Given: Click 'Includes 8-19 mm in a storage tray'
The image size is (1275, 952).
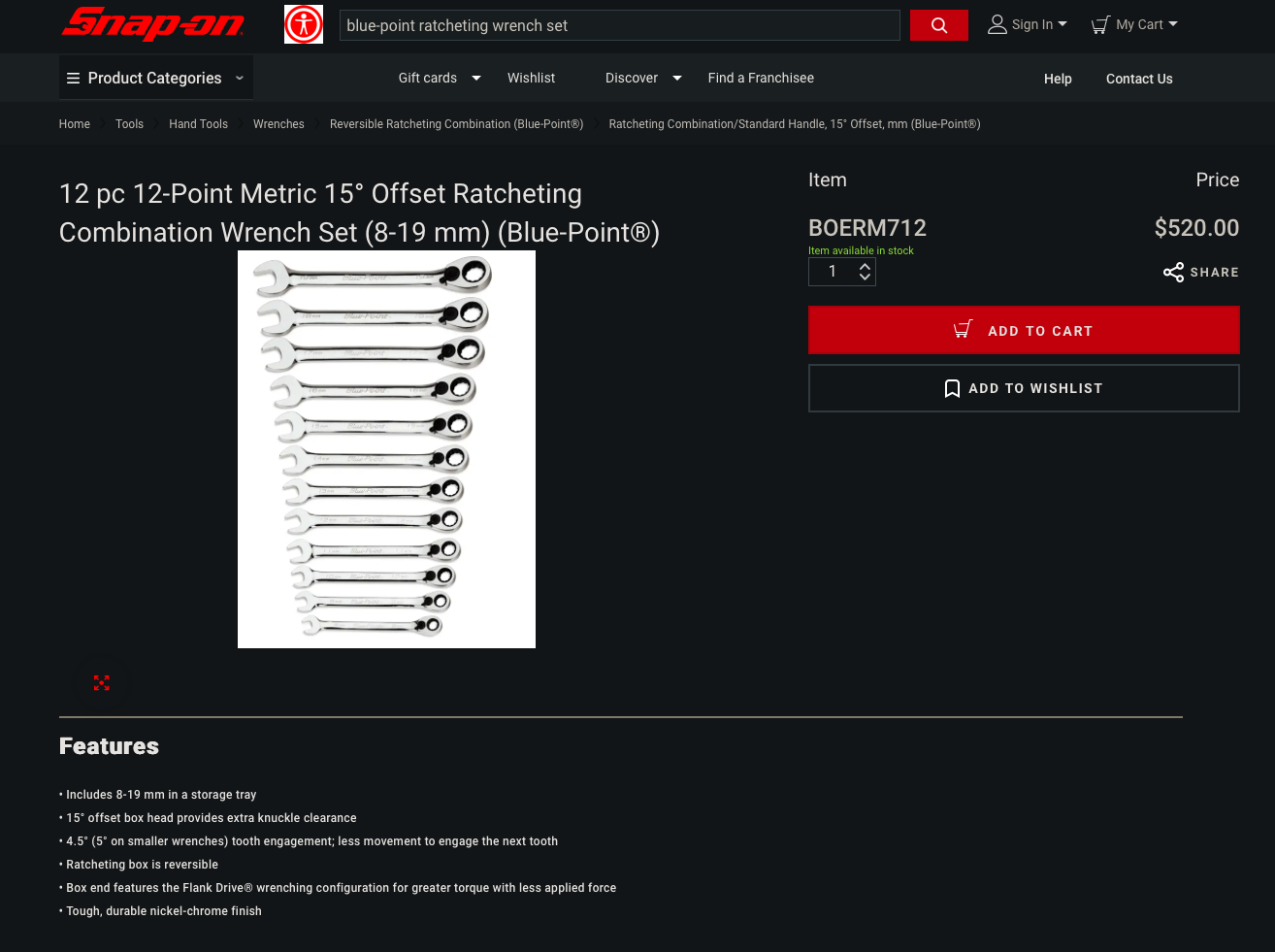Looking at the screenshot, I should pos(160,795).
